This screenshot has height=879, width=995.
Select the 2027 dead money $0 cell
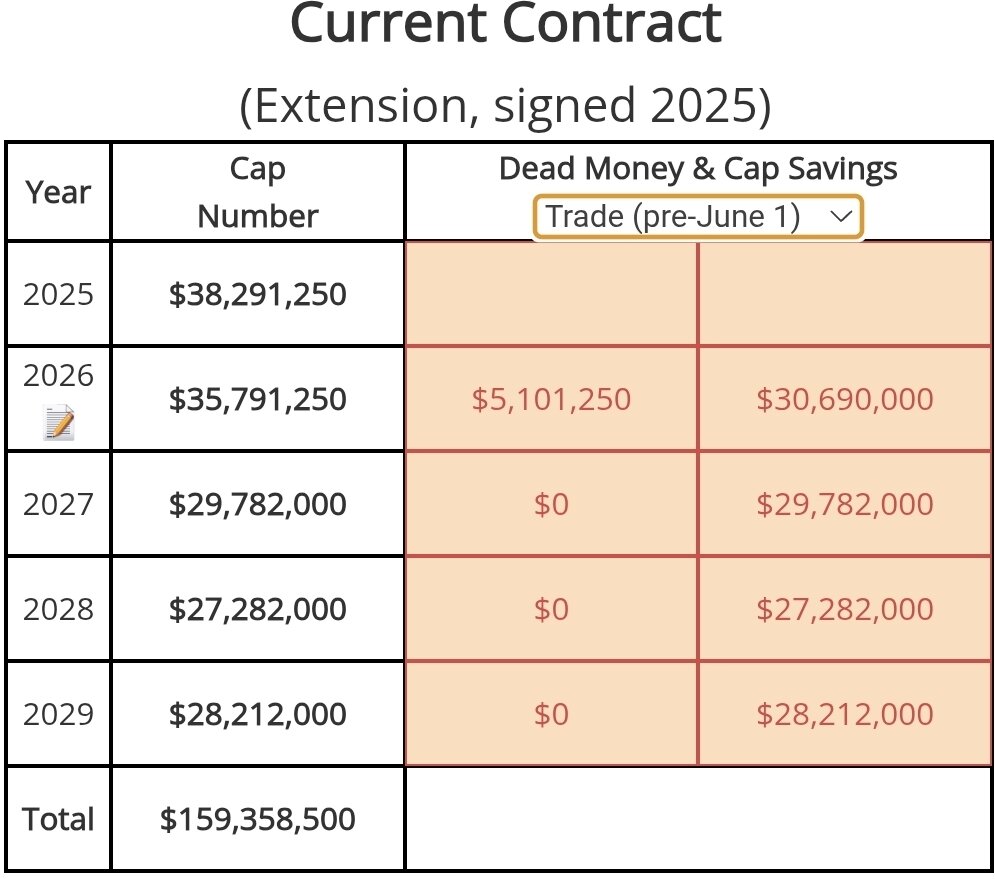pyautogui.click(x=551, y=504)
